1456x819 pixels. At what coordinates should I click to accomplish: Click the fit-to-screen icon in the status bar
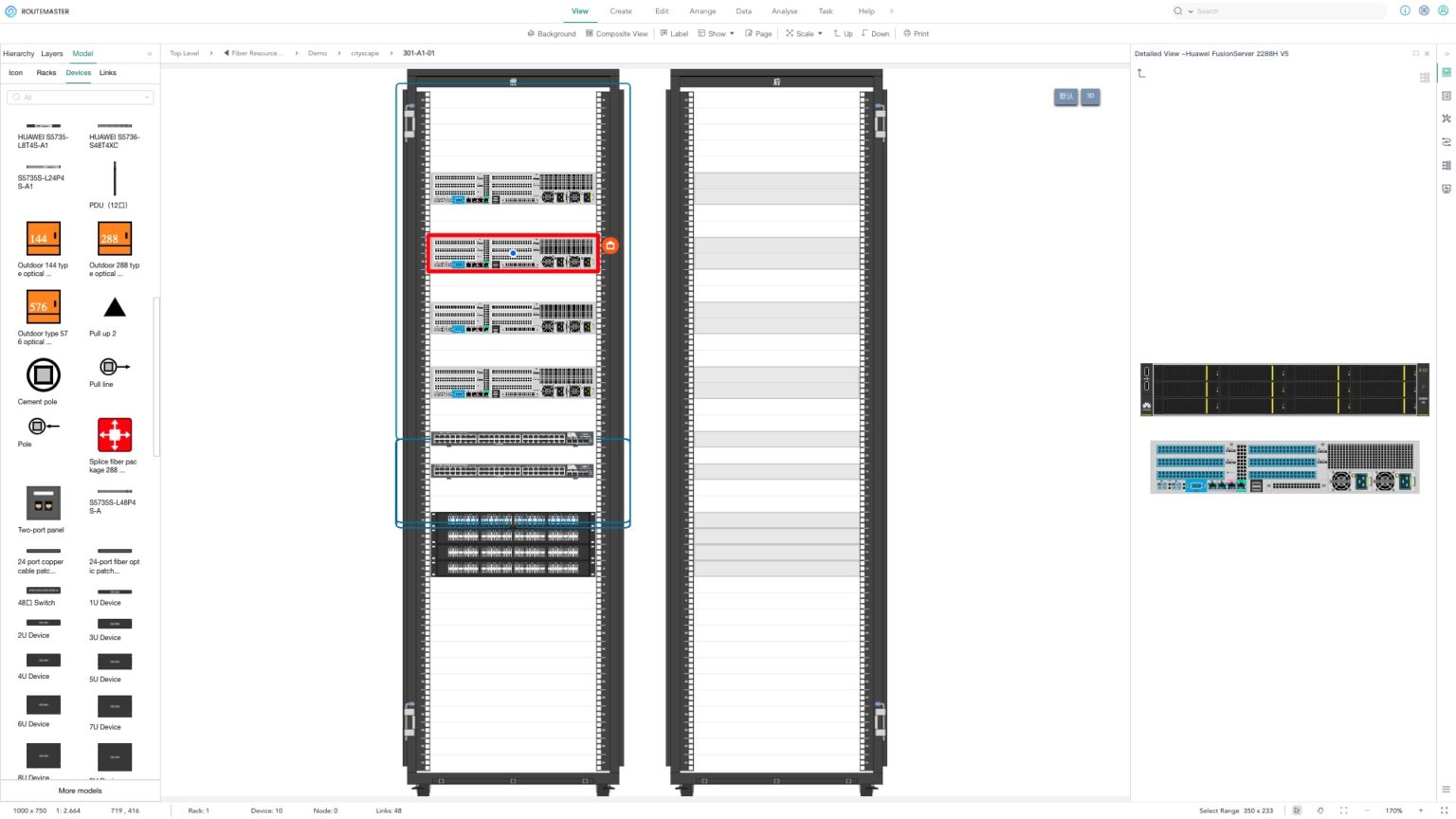click(x=1343, y=810)
